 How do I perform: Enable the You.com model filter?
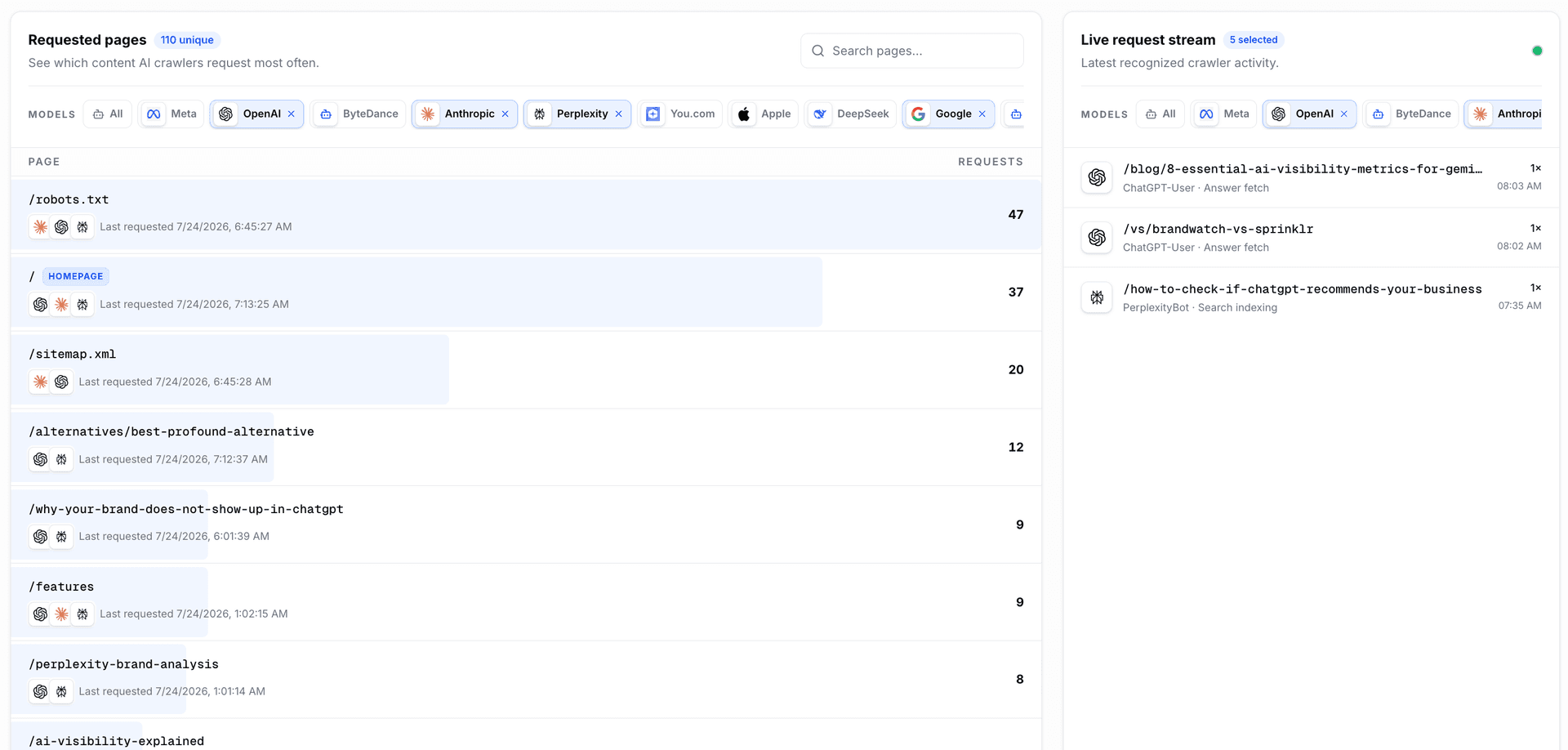click(679, 114)
